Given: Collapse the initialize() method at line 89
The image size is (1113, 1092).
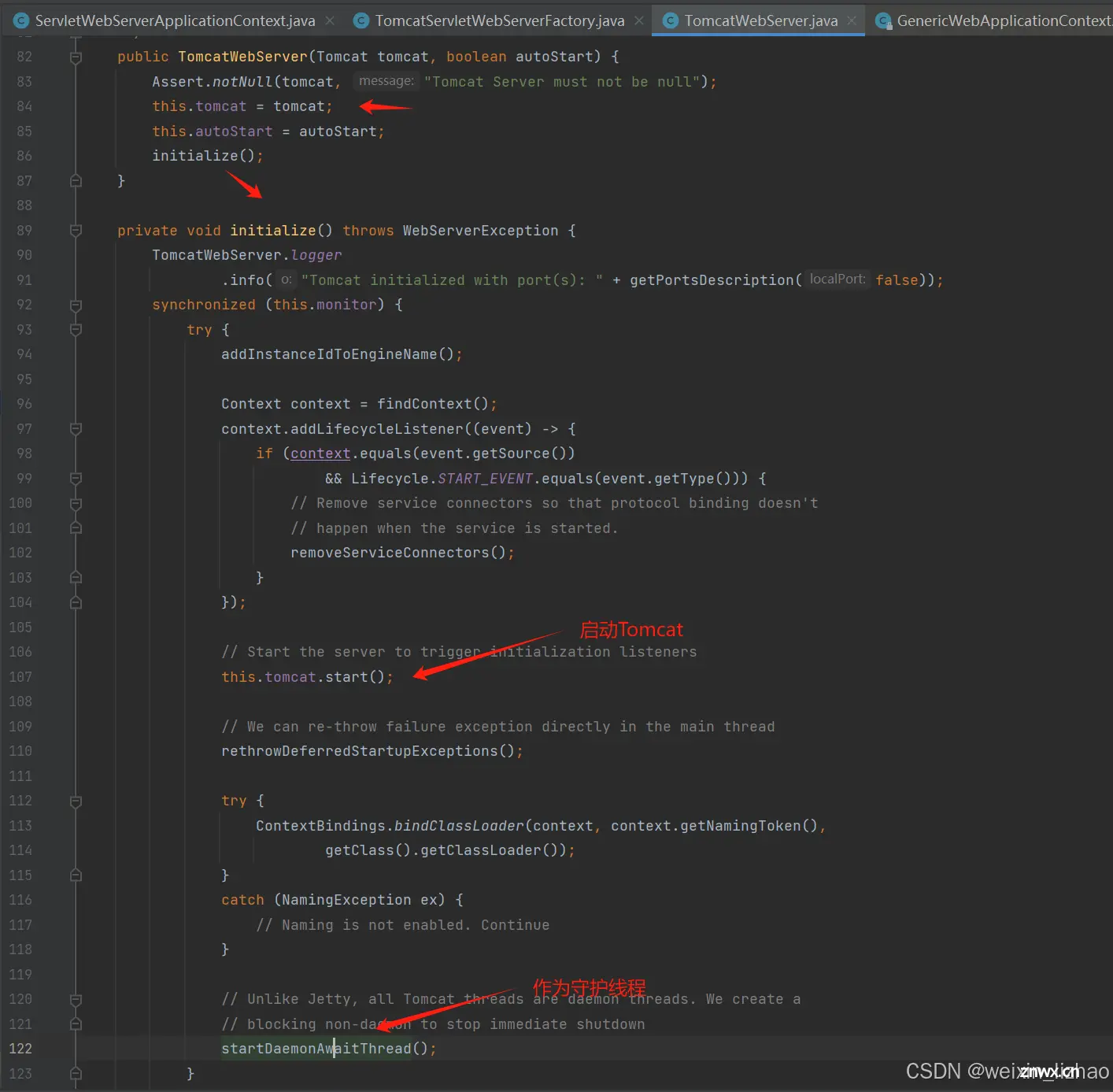Looking at the screenshot, I should 76,231.
